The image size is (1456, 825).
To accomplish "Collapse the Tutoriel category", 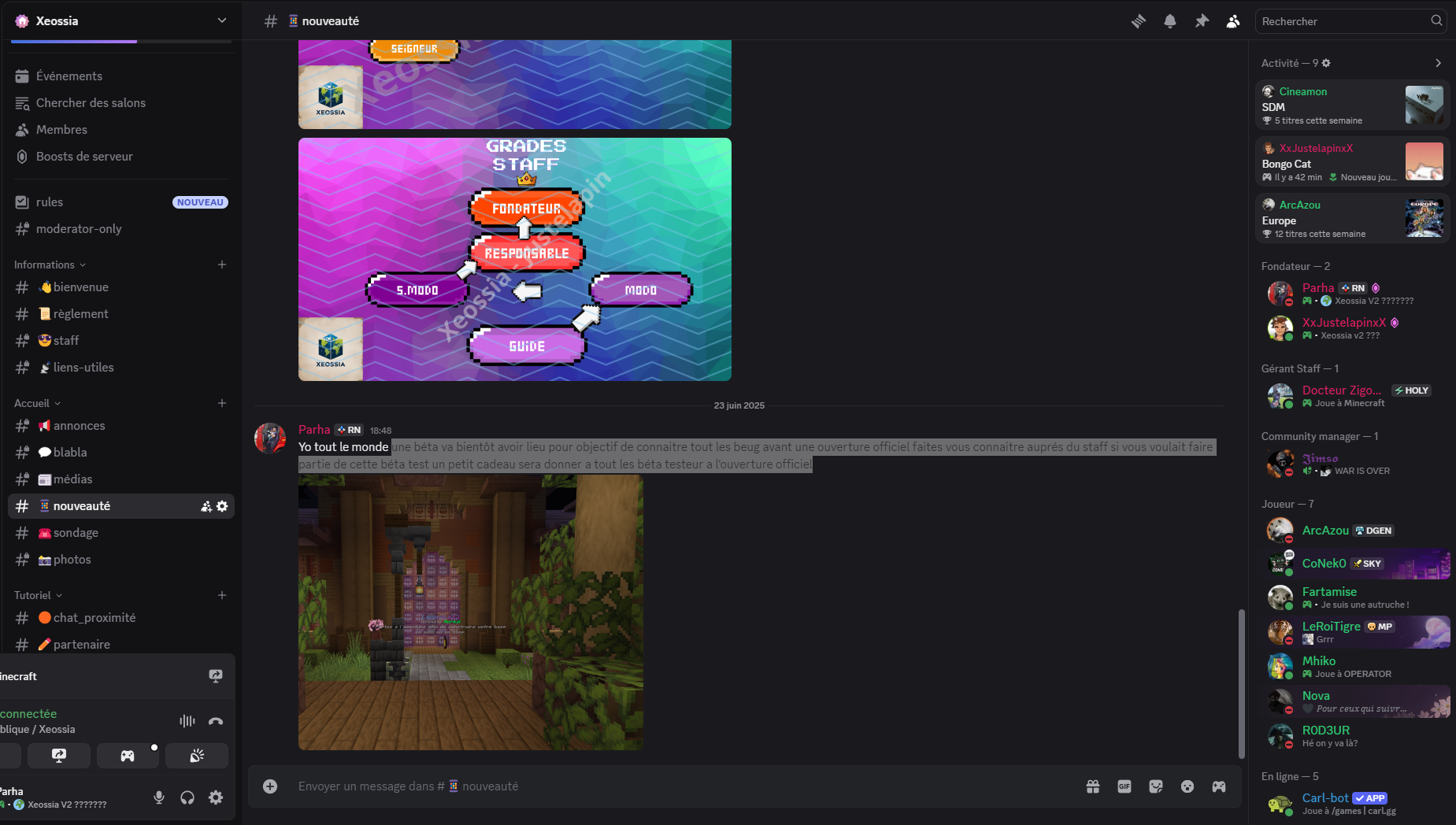I will (x=39, y=595).
